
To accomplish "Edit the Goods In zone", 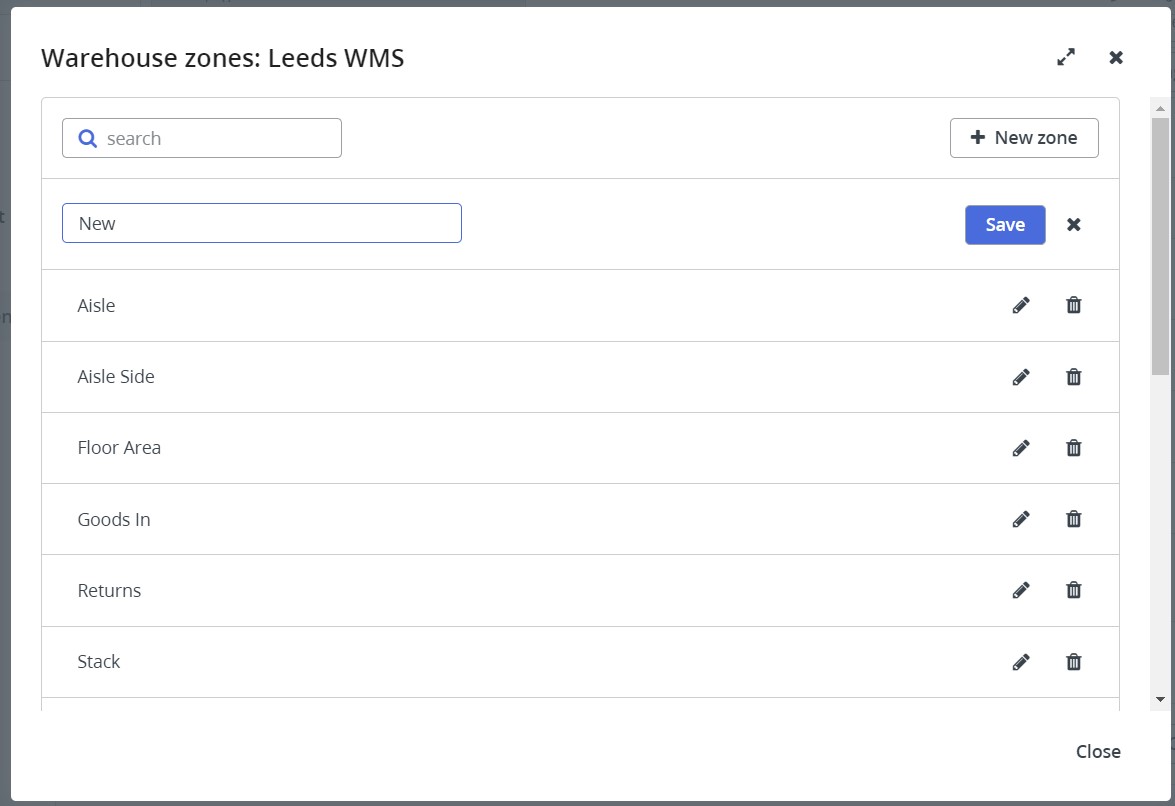I will point(1021,519).
